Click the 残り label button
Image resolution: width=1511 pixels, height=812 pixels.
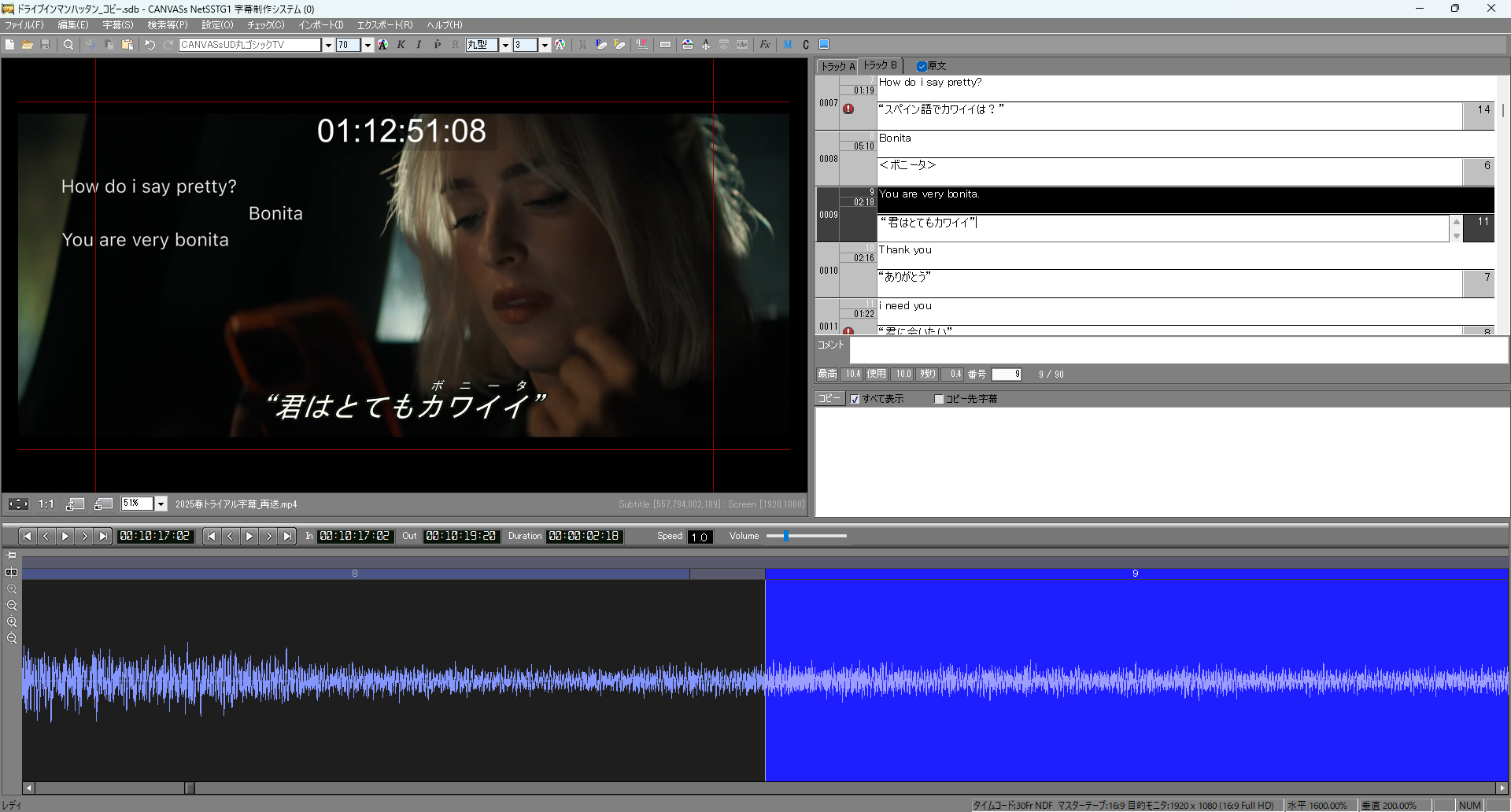(928, 375)
